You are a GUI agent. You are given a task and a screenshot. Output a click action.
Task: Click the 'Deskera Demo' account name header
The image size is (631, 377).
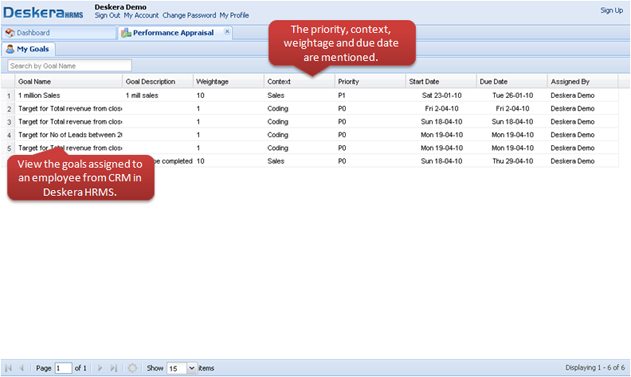point(120,7)
